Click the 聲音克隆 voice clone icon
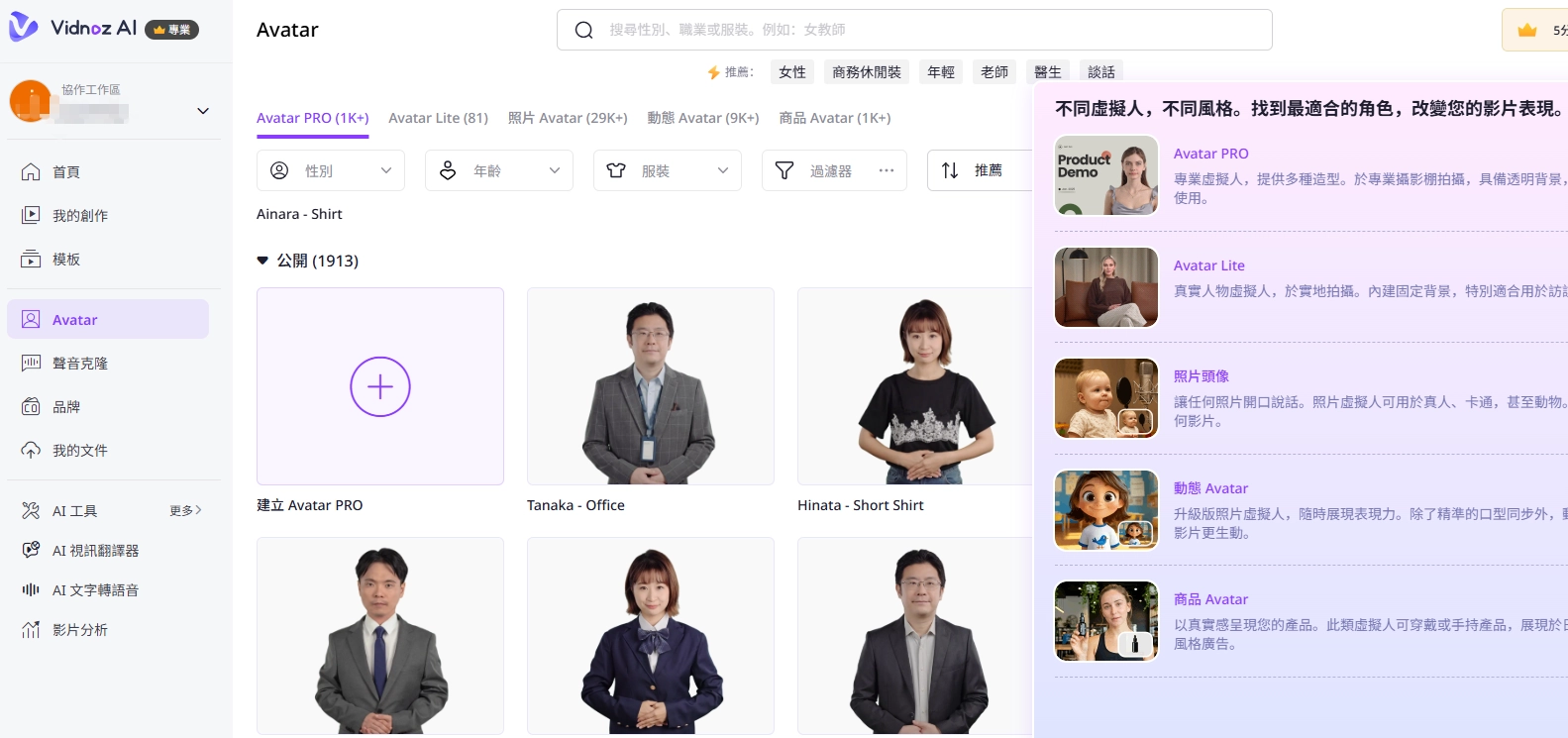1568x738 pixels. tap(31, 364)
